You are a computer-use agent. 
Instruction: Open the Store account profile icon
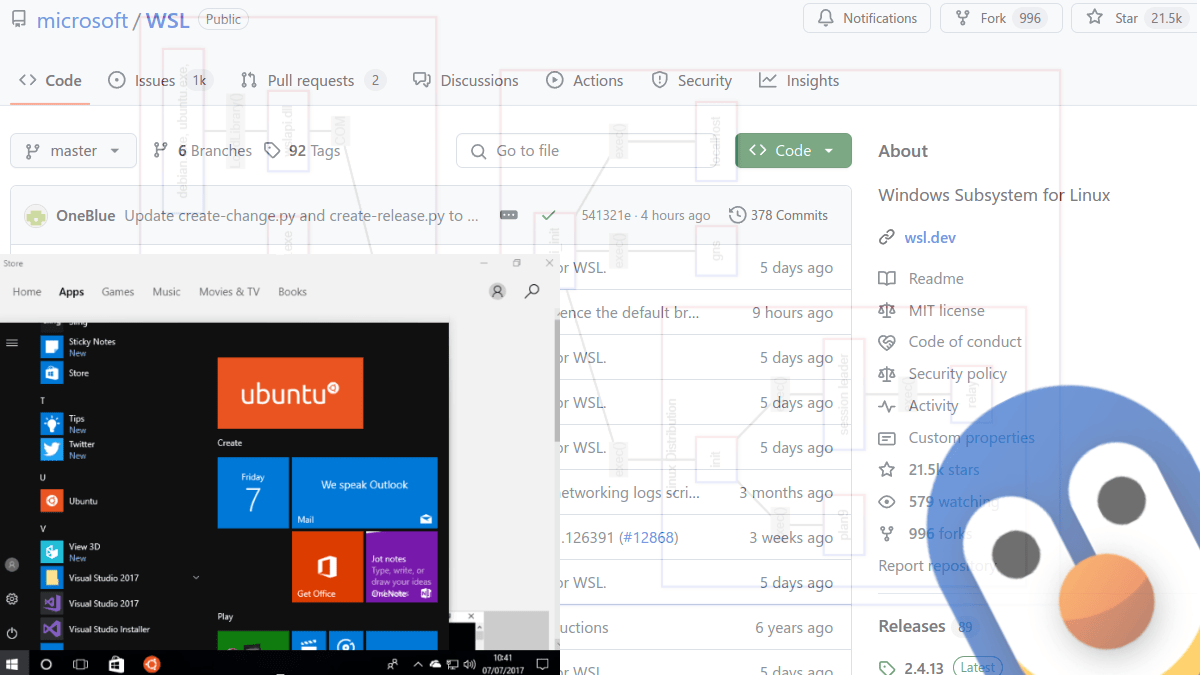pos(497,292)
